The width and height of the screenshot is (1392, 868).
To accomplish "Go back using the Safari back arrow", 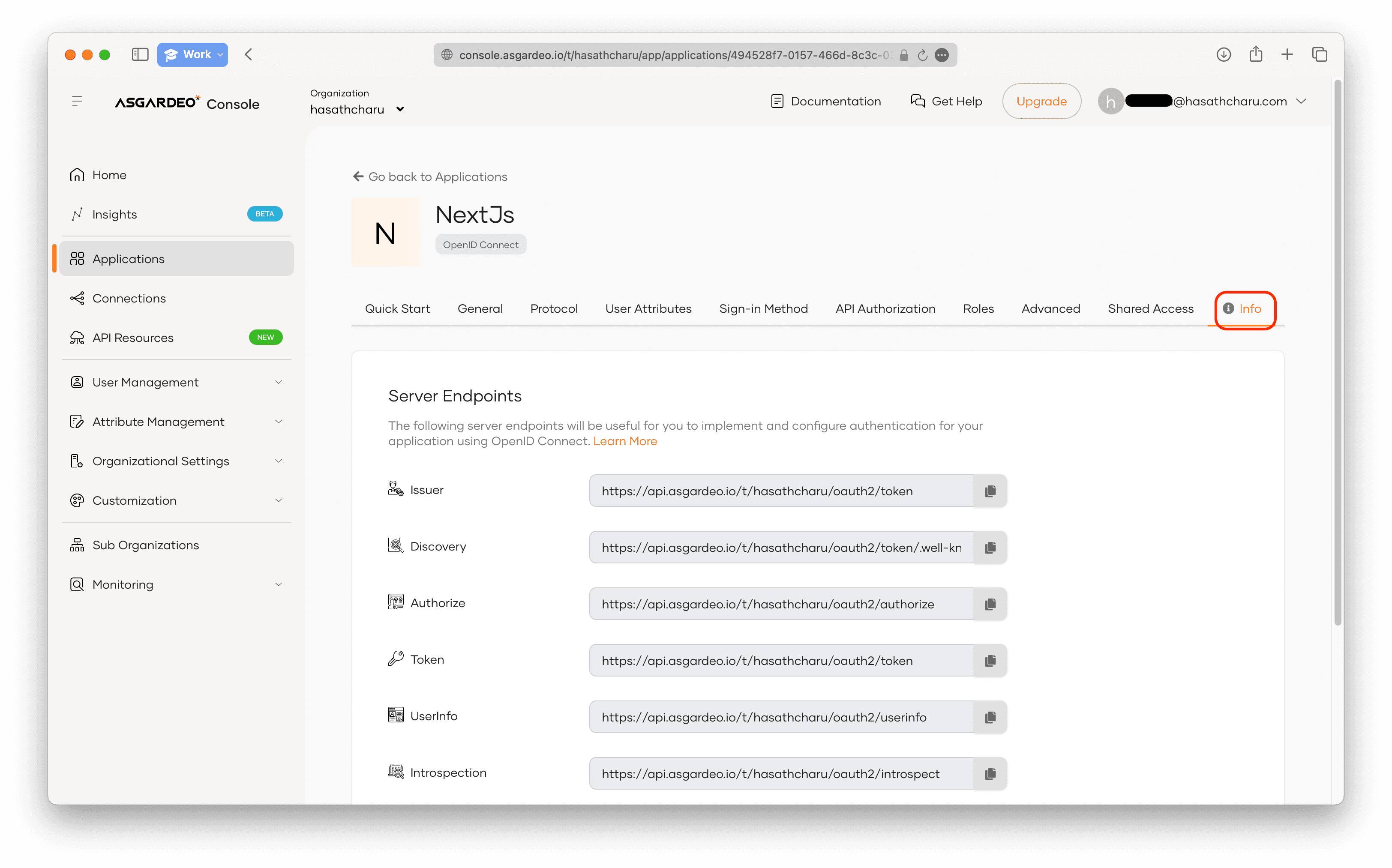I will click(x=249, y=54).
